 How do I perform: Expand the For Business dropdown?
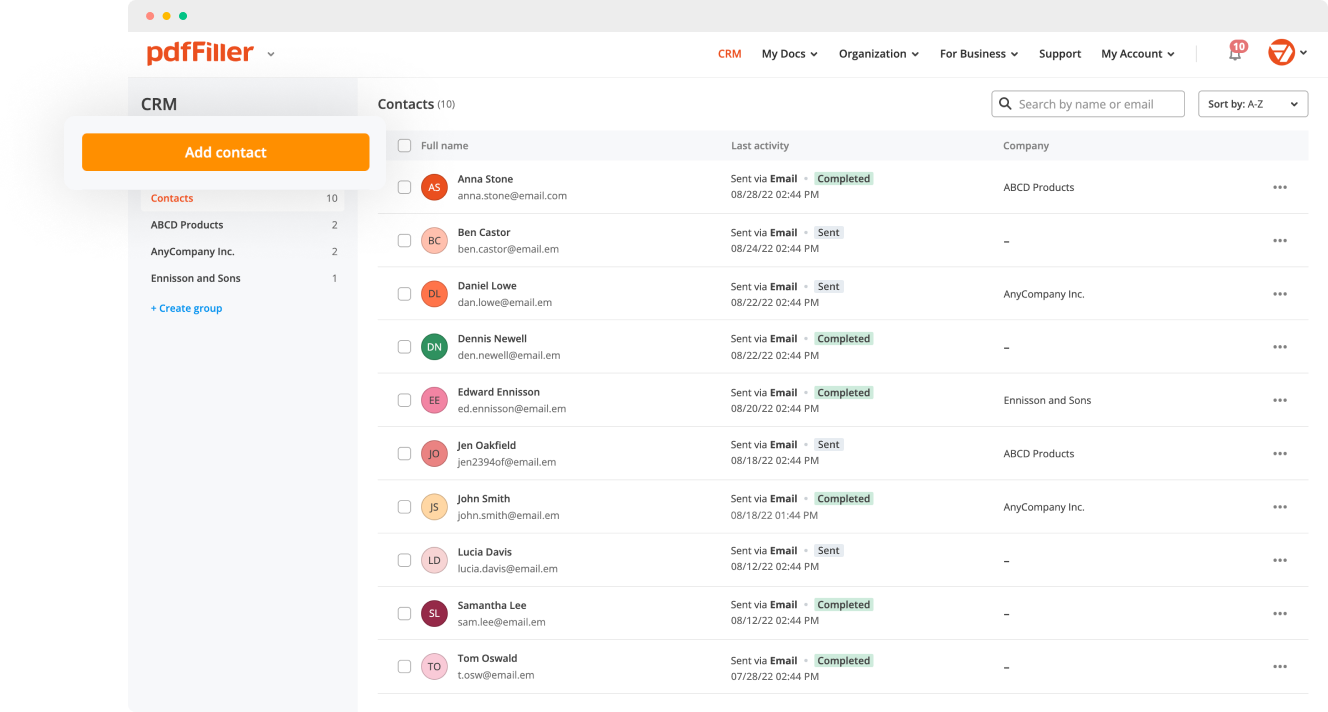click(978, 54)
